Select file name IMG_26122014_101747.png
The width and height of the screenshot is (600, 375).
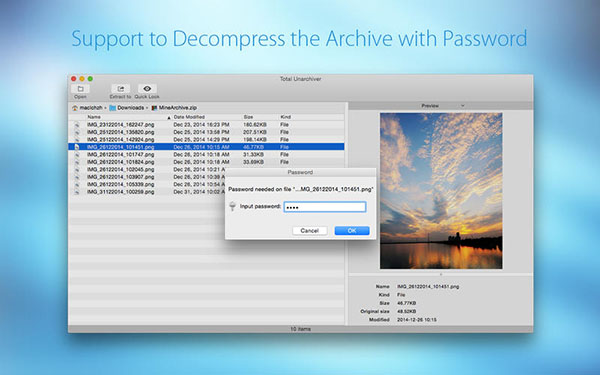(121, 155)
